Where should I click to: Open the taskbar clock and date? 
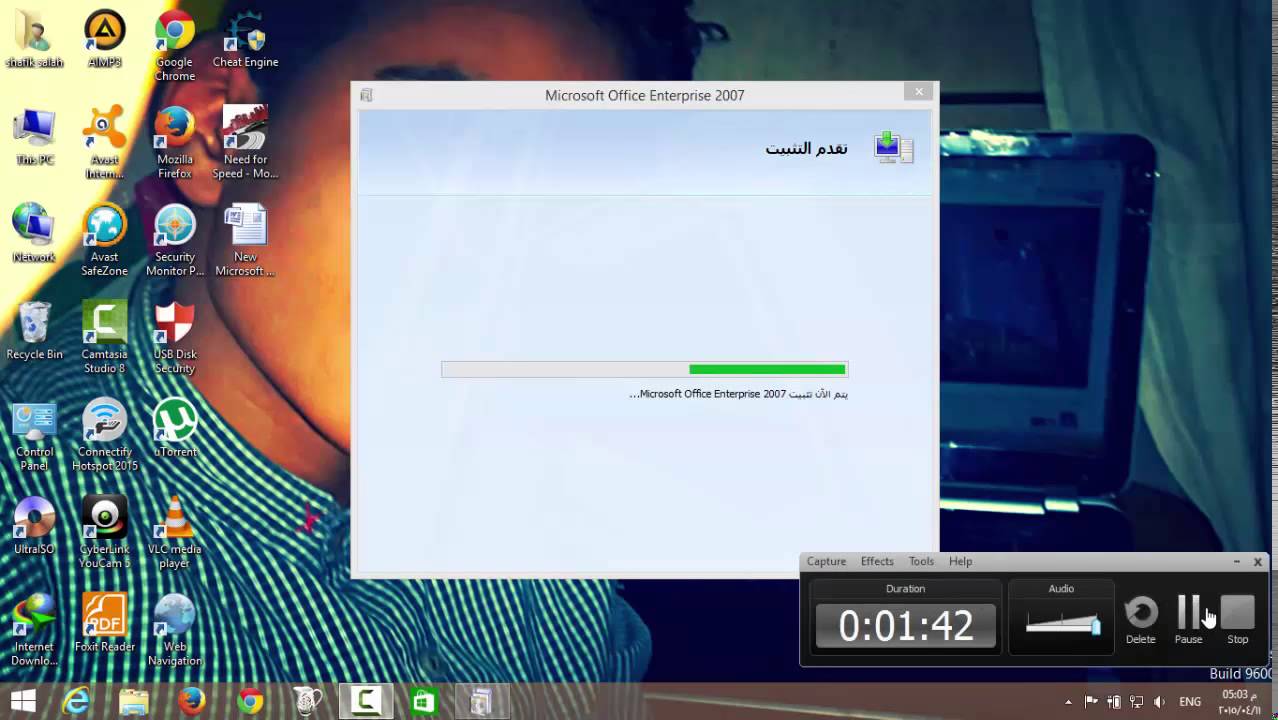(x=1238, y=702)
